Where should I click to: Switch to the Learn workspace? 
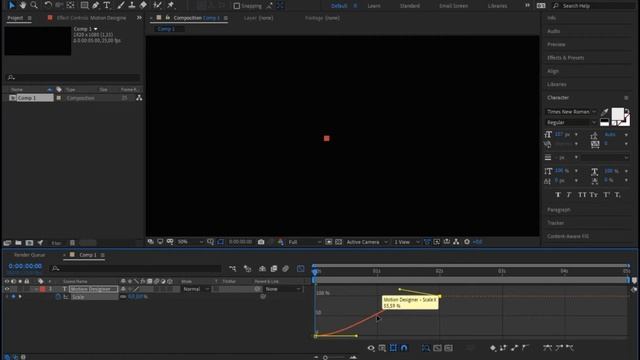point(374,6)
